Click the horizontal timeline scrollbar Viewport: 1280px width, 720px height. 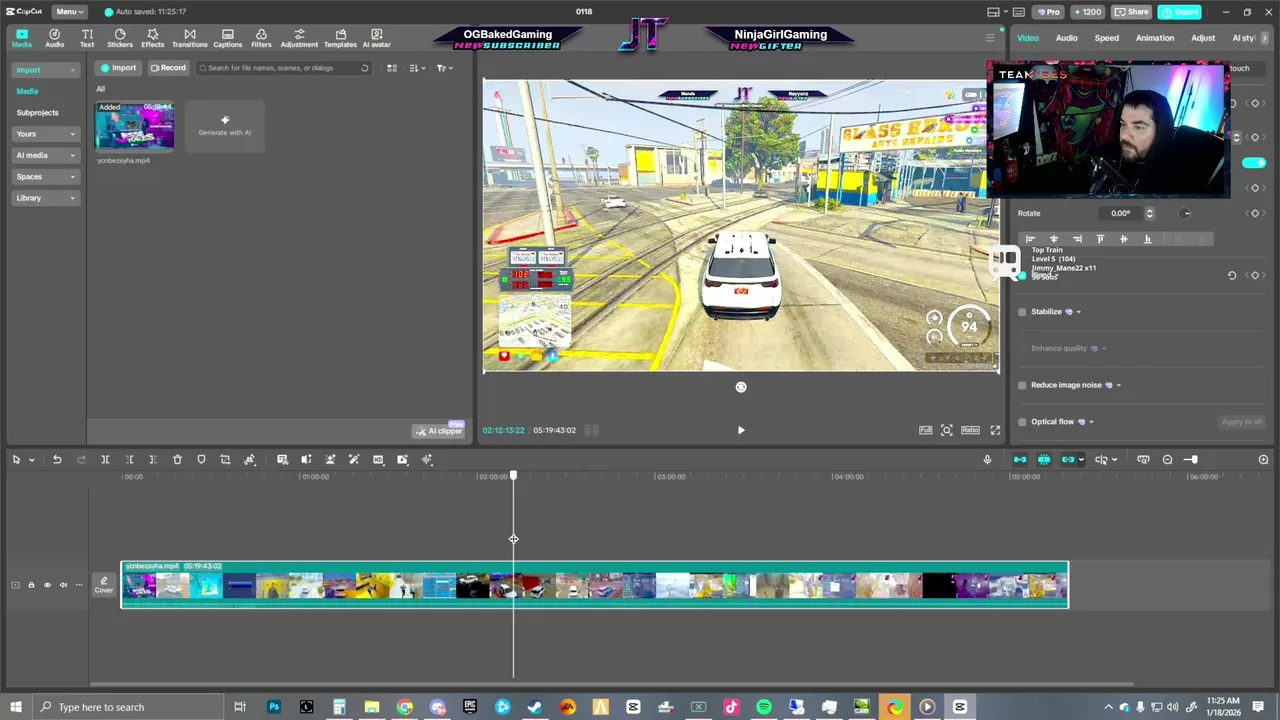tap(611, 684)
